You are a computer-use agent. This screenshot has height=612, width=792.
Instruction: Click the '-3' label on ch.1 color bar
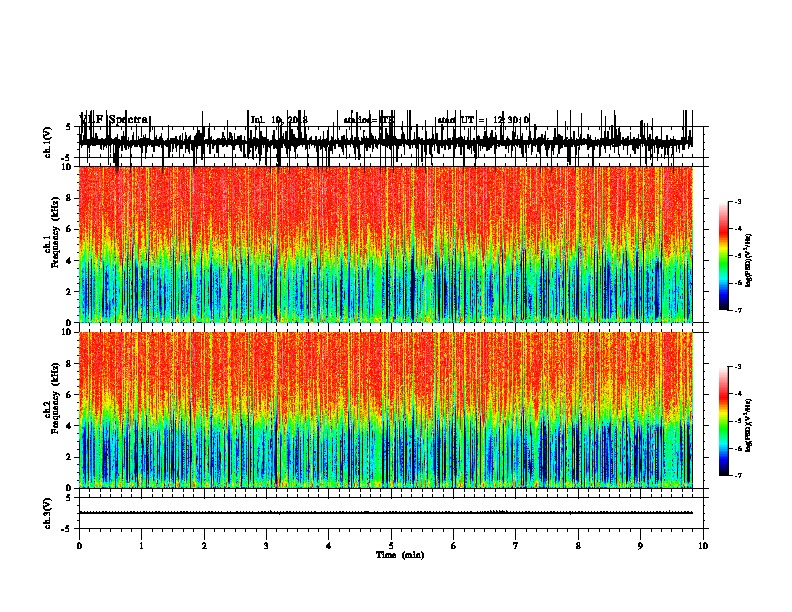coord(737,202)
